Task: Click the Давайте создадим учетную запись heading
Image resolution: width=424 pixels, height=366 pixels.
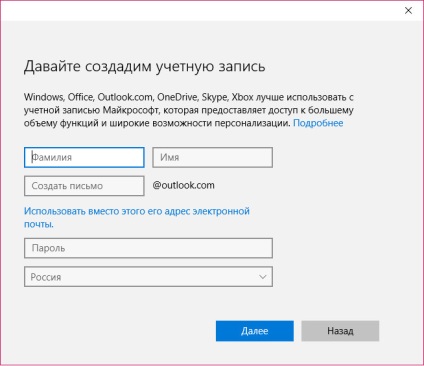Action: [145, 66]
